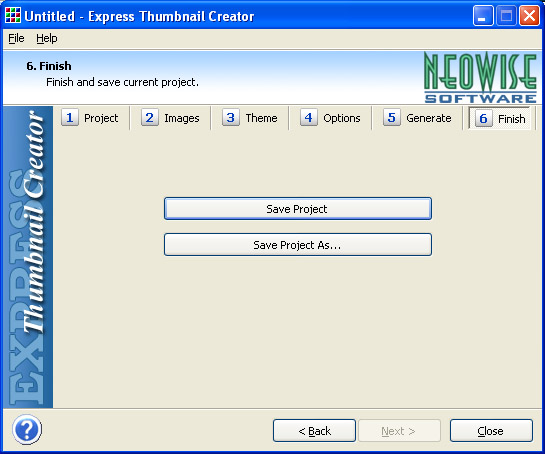Go to the Images tab
545x454 pixels.
[171, 118]
